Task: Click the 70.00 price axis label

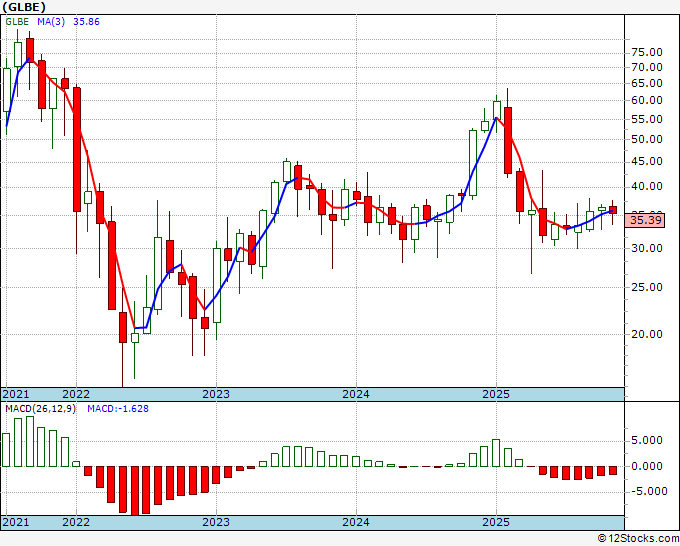Action: [x=647, y=67]
